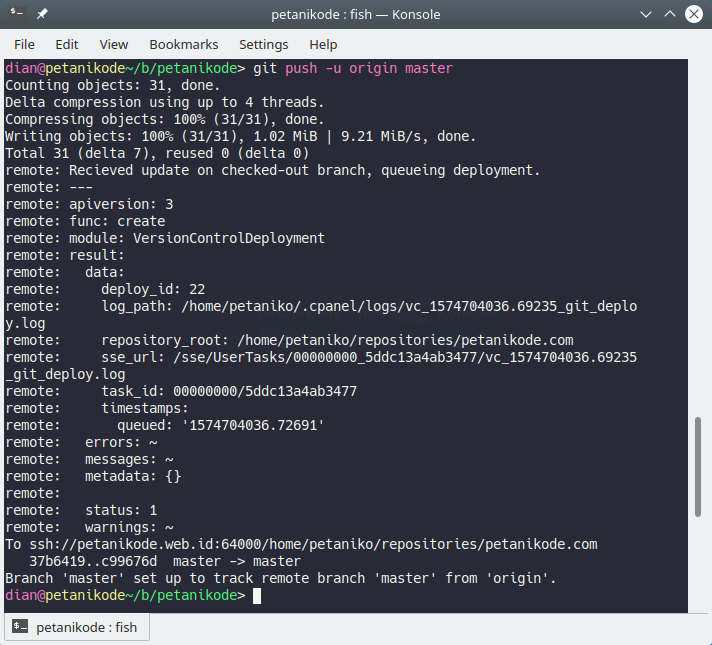Open the Konsole window menu icon
The width and height of the screenshot is (712, 645).
(x=18, y=14)
